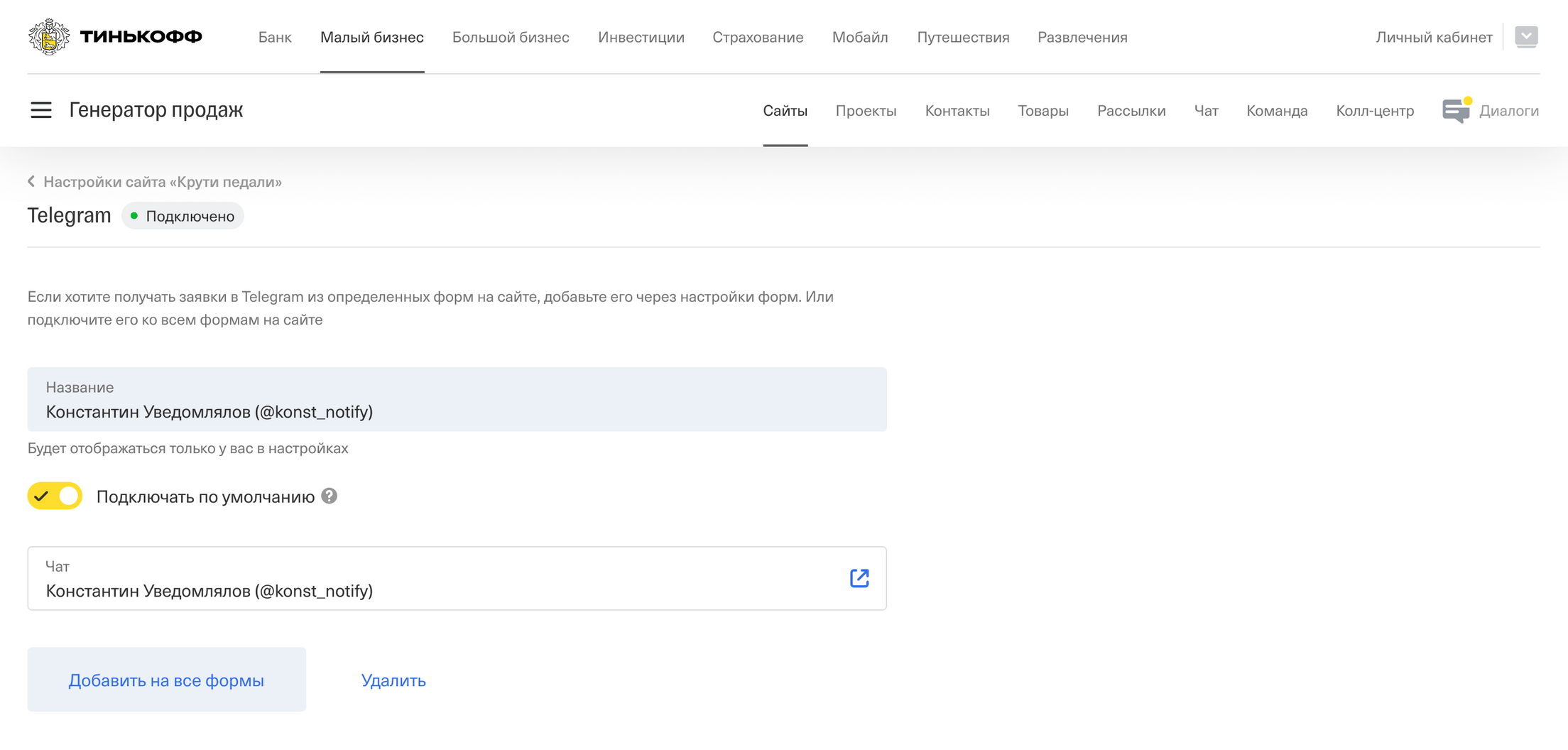Open Страхование section
1568x750 pixels.
click(758, 37)
